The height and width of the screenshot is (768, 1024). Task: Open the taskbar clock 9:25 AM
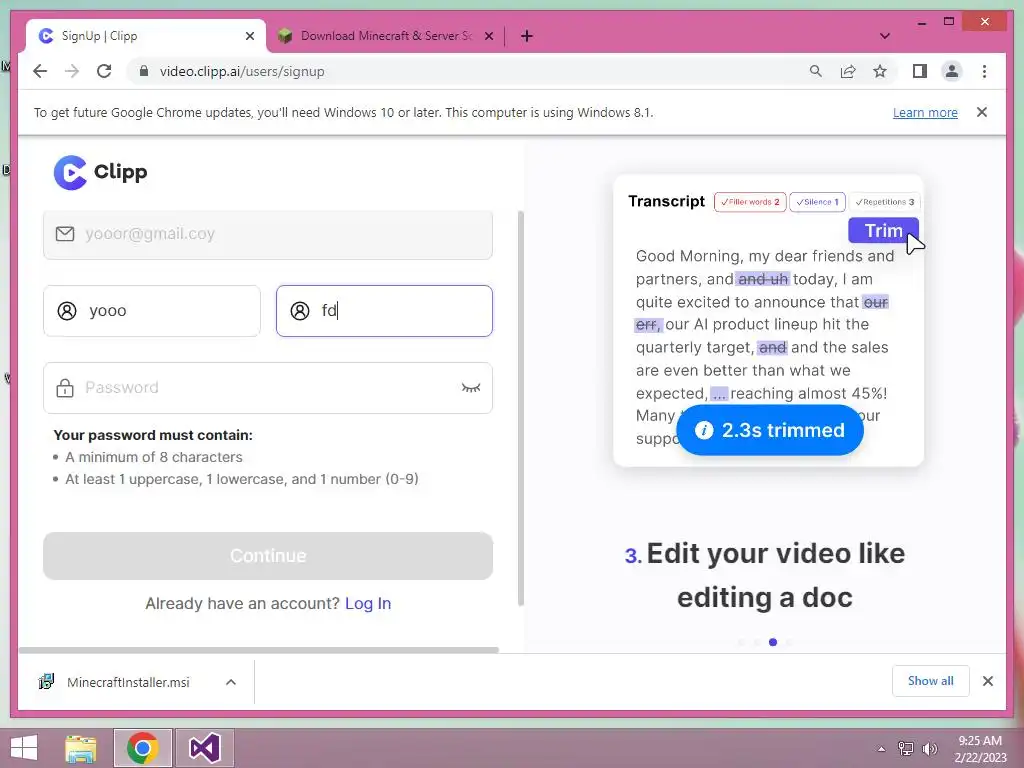(x=980, y=748)
